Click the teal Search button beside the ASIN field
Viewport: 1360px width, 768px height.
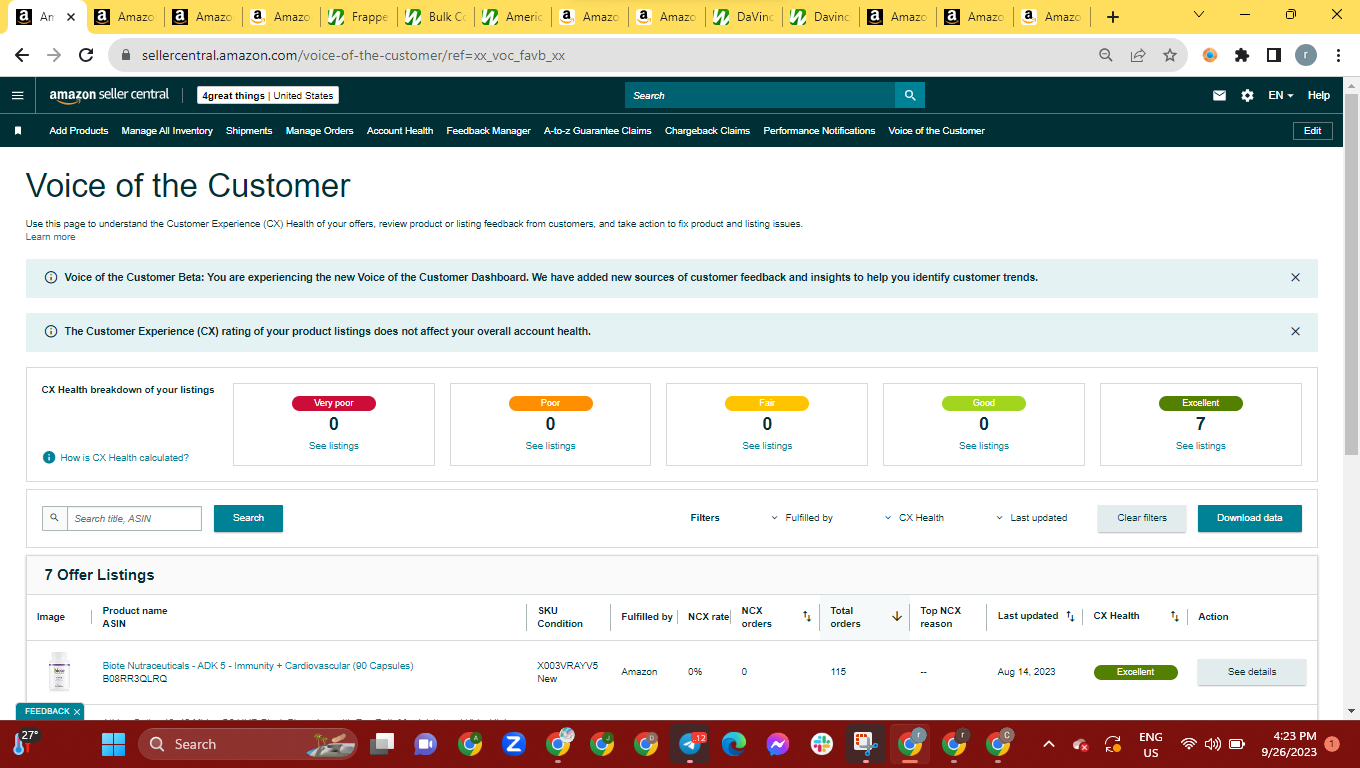(248, 518)
